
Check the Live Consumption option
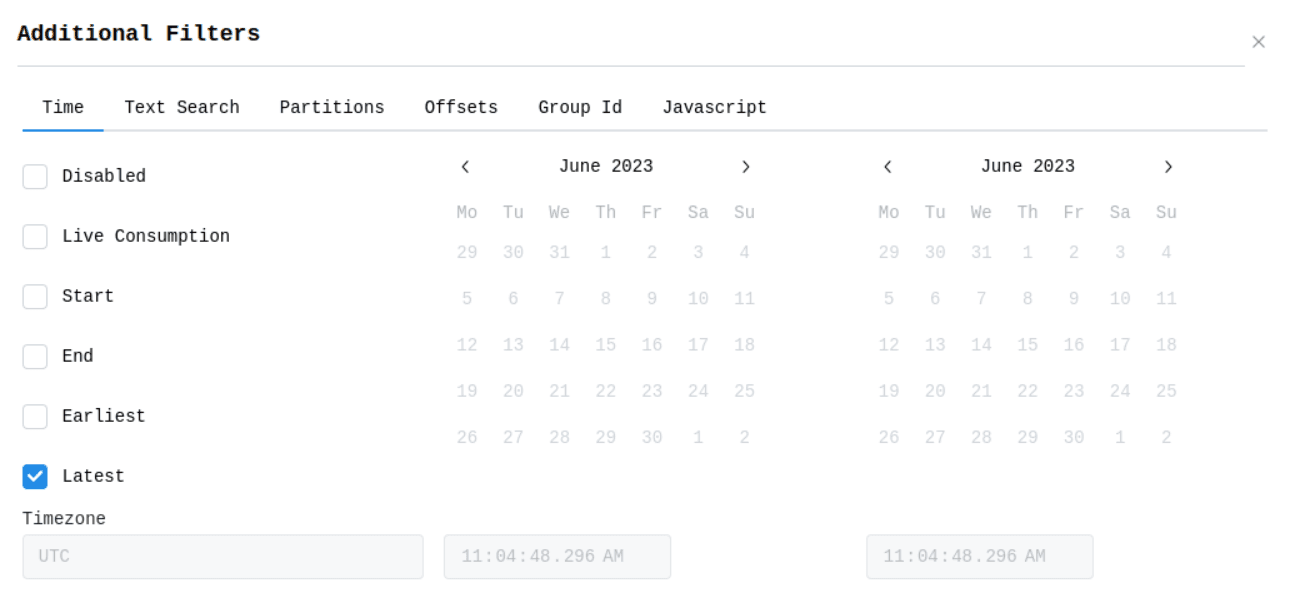35,237
